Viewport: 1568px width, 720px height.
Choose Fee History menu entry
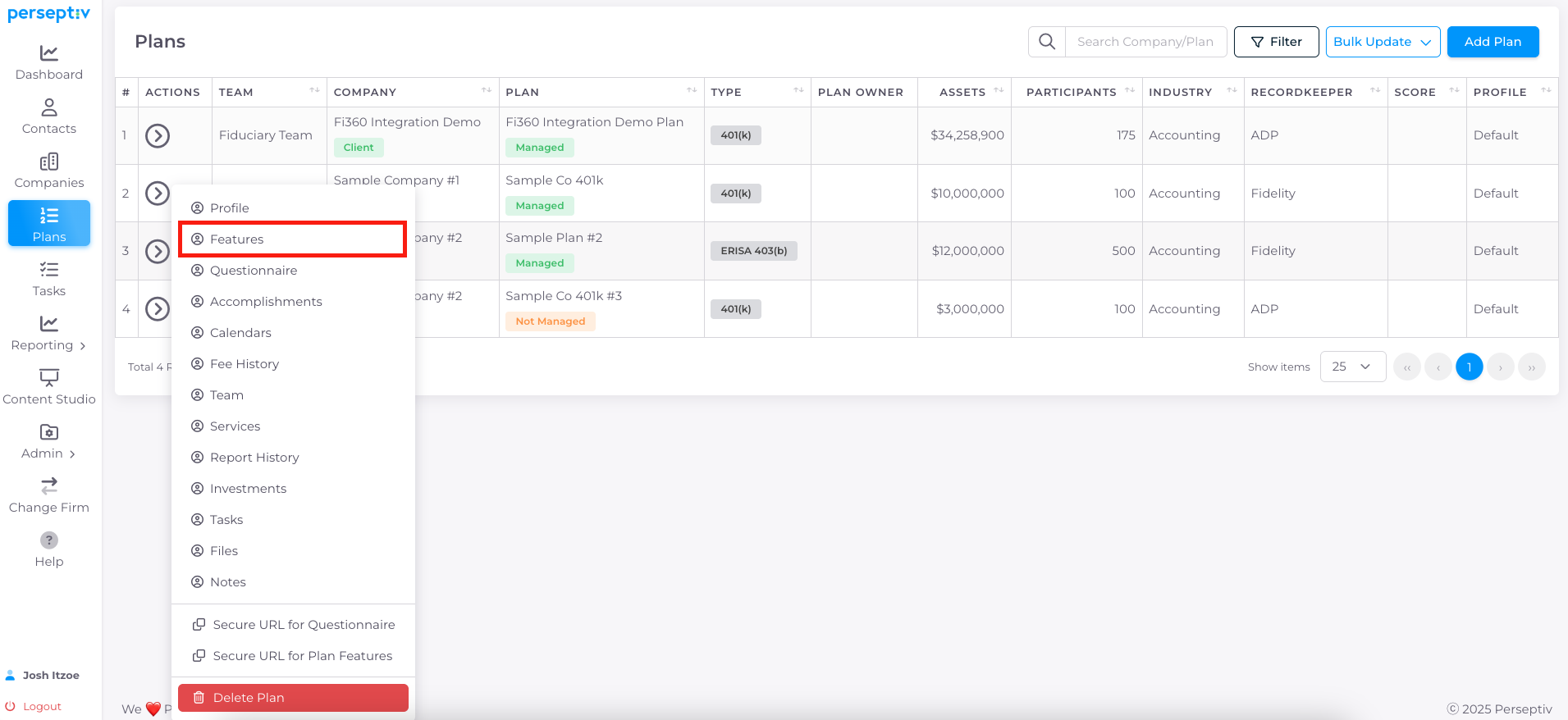[293, 364]
